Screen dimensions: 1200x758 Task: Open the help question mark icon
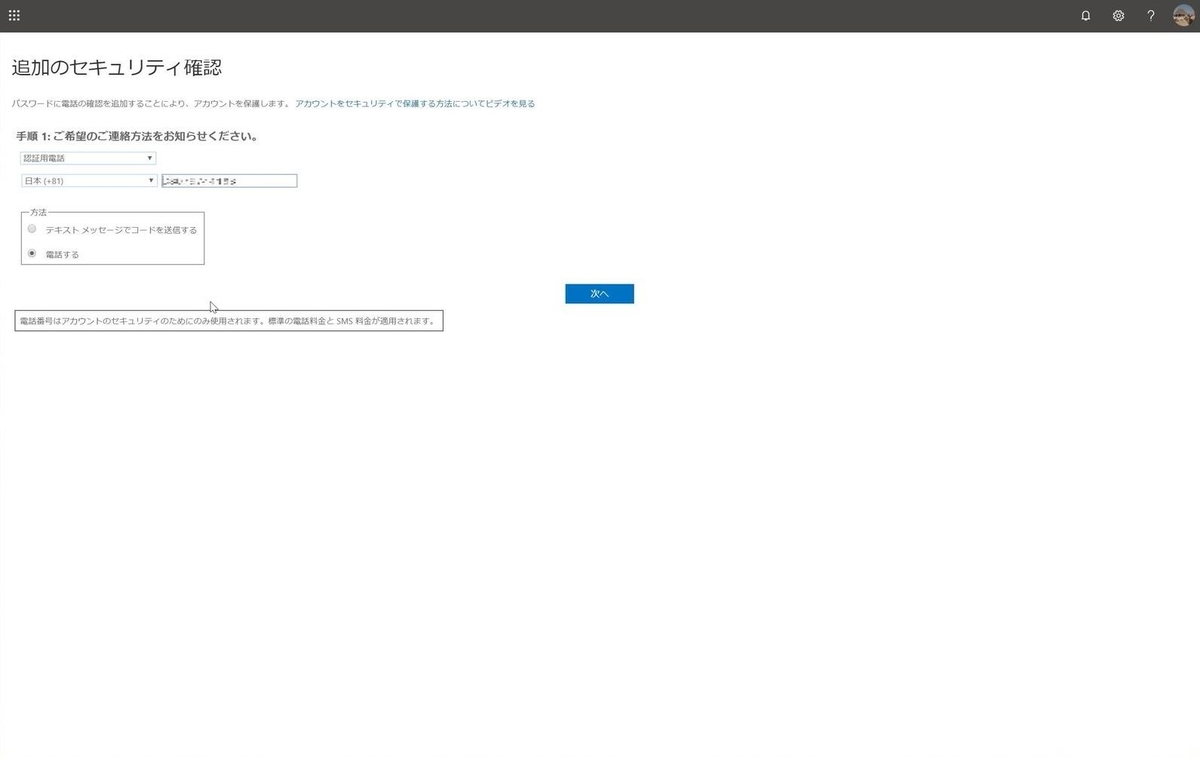(x=1151, y=16)
